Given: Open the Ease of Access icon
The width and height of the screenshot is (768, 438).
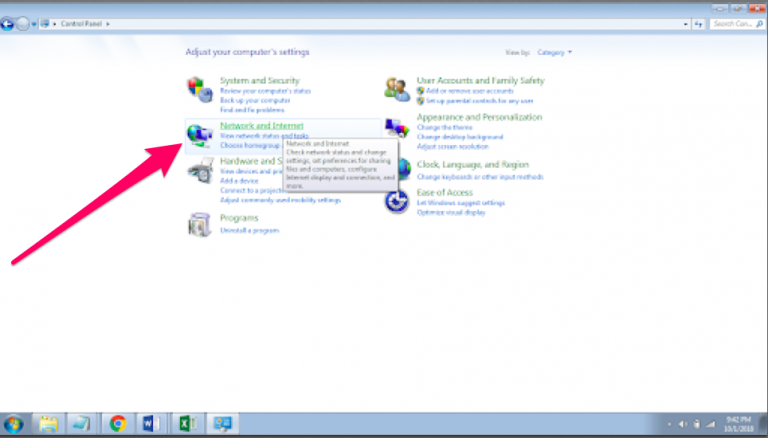Looking at the screenshot, I should (x=397, y=202).
